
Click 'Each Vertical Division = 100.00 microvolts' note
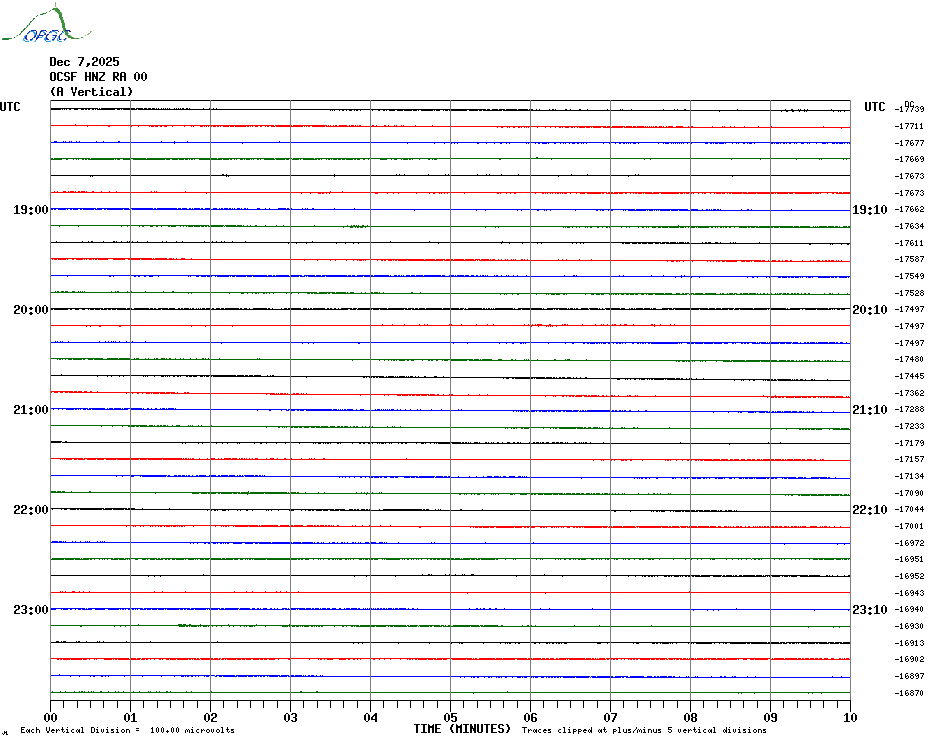point(128,730)
